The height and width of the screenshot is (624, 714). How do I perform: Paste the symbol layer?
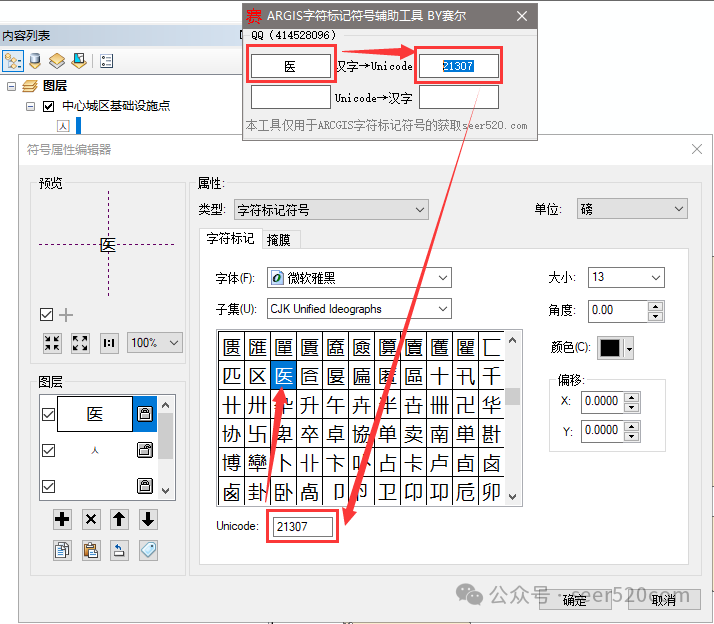click(x=91, y=551)
